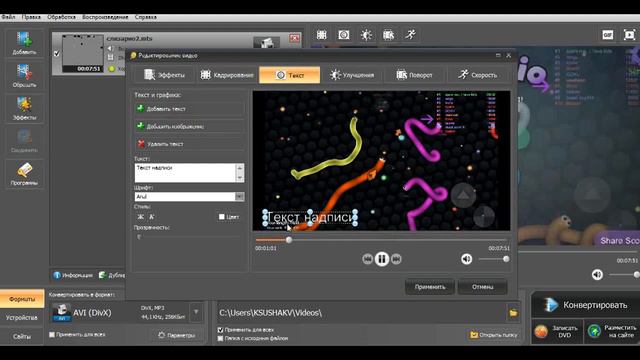Click the Отмена button
Viewport: 640px width, 360px height.
(483, 287)
